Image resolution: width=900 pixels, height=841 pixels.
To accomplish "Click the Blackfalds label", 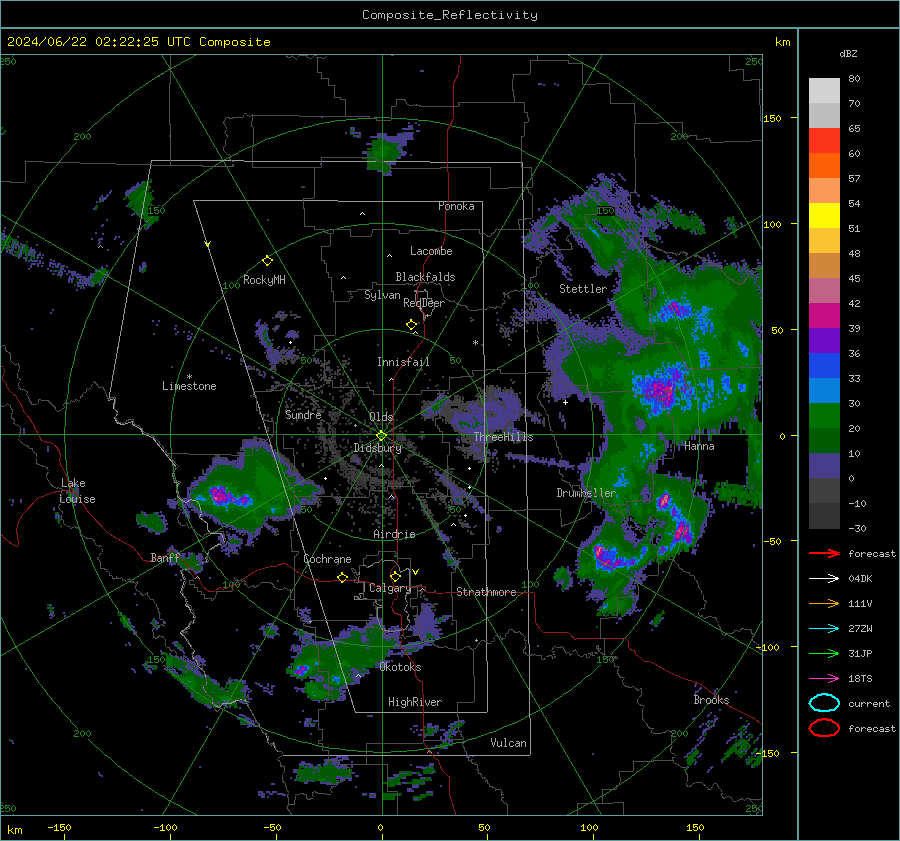I will pos(425,277).
